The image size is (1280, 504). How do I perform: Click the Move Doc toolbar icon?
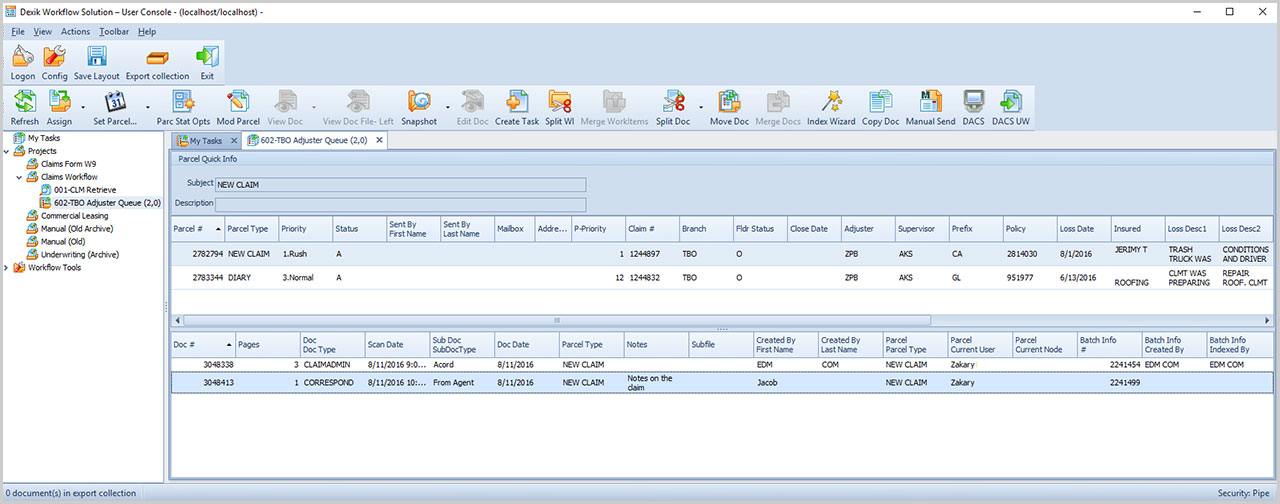(x=729, y=101)
